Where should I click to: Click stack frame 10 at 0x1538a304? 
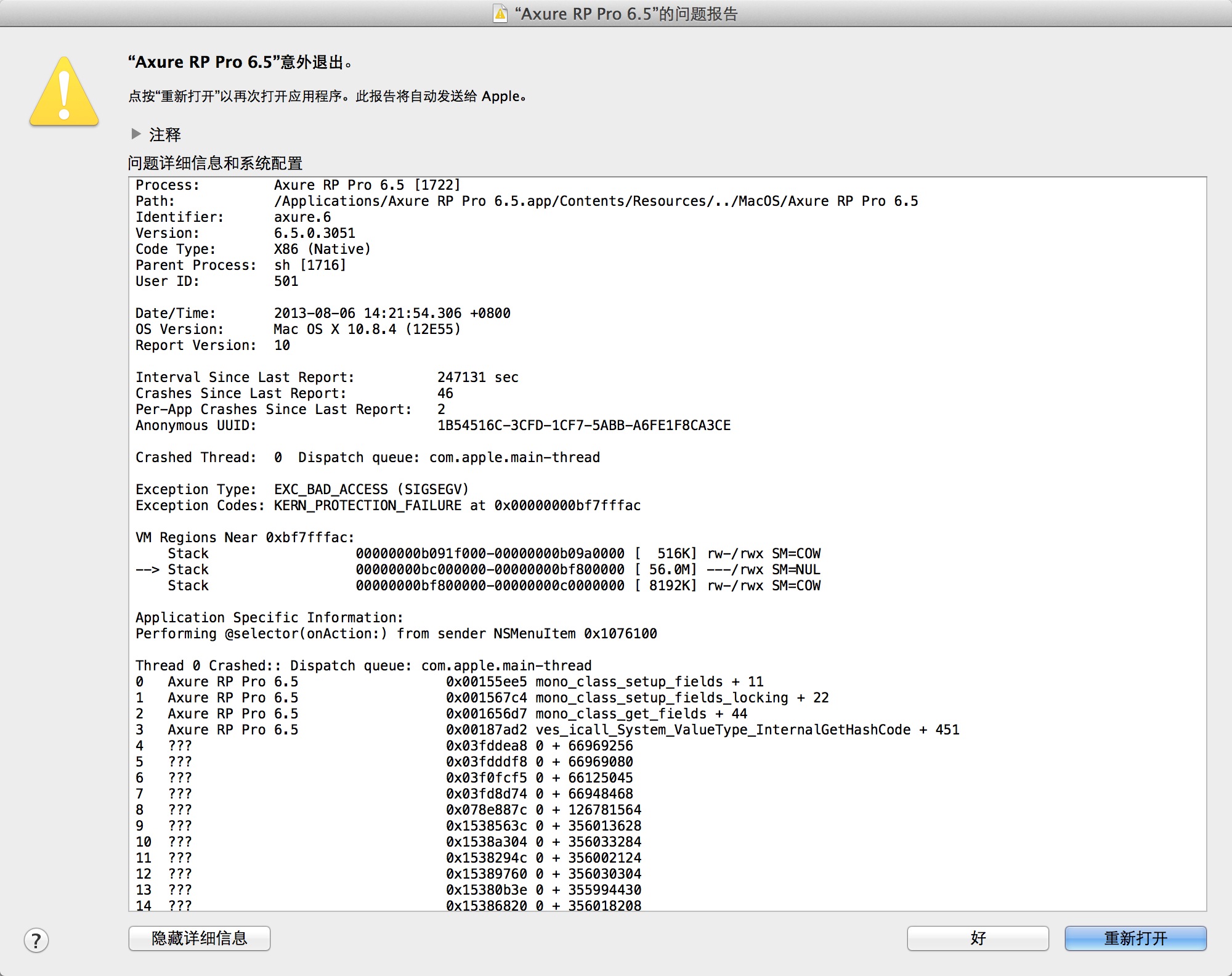tap(389, 842)
